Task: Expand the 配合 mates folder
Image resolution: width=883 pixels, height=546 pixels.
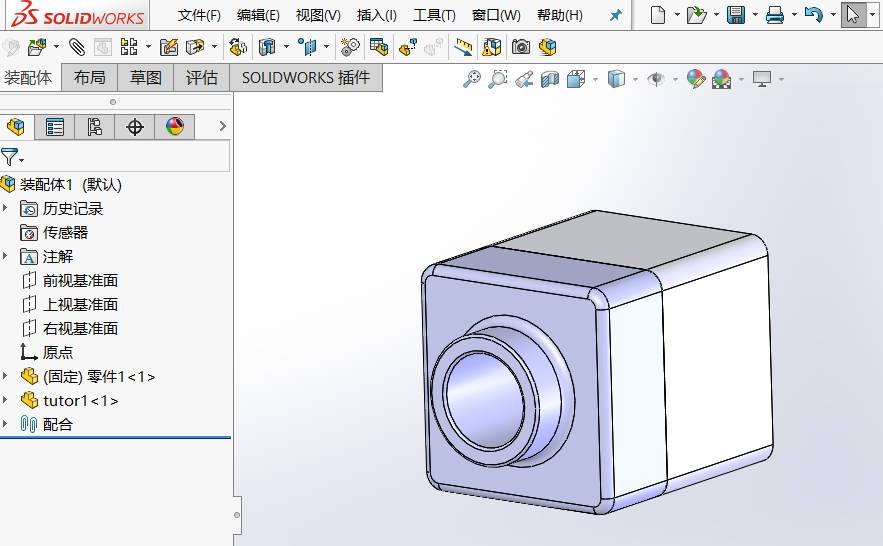Action: [x=5, y=424]
